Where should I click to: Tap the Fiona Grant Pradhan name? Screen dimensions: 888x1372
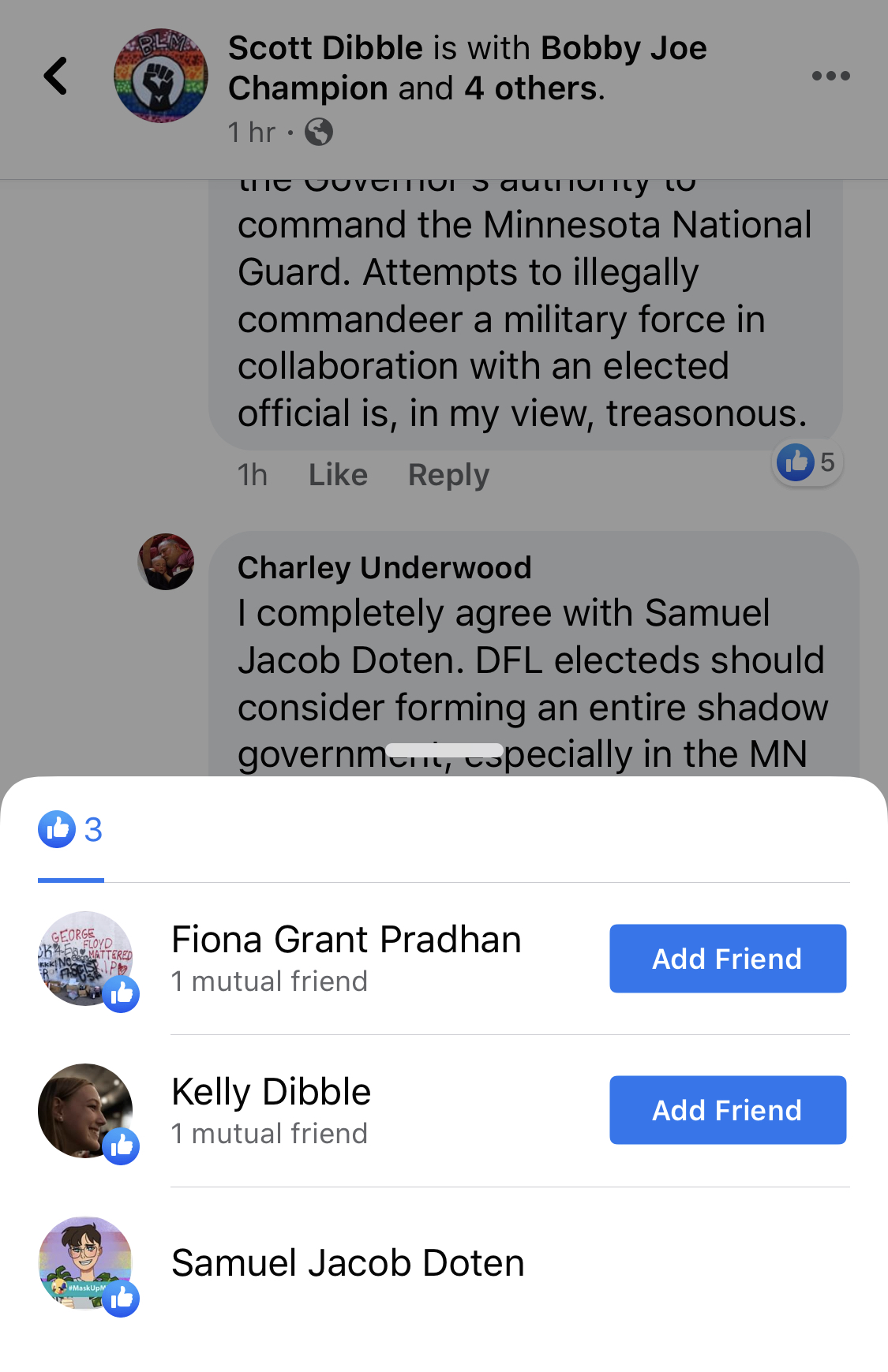pyautogui.click(x=347, y=940)
